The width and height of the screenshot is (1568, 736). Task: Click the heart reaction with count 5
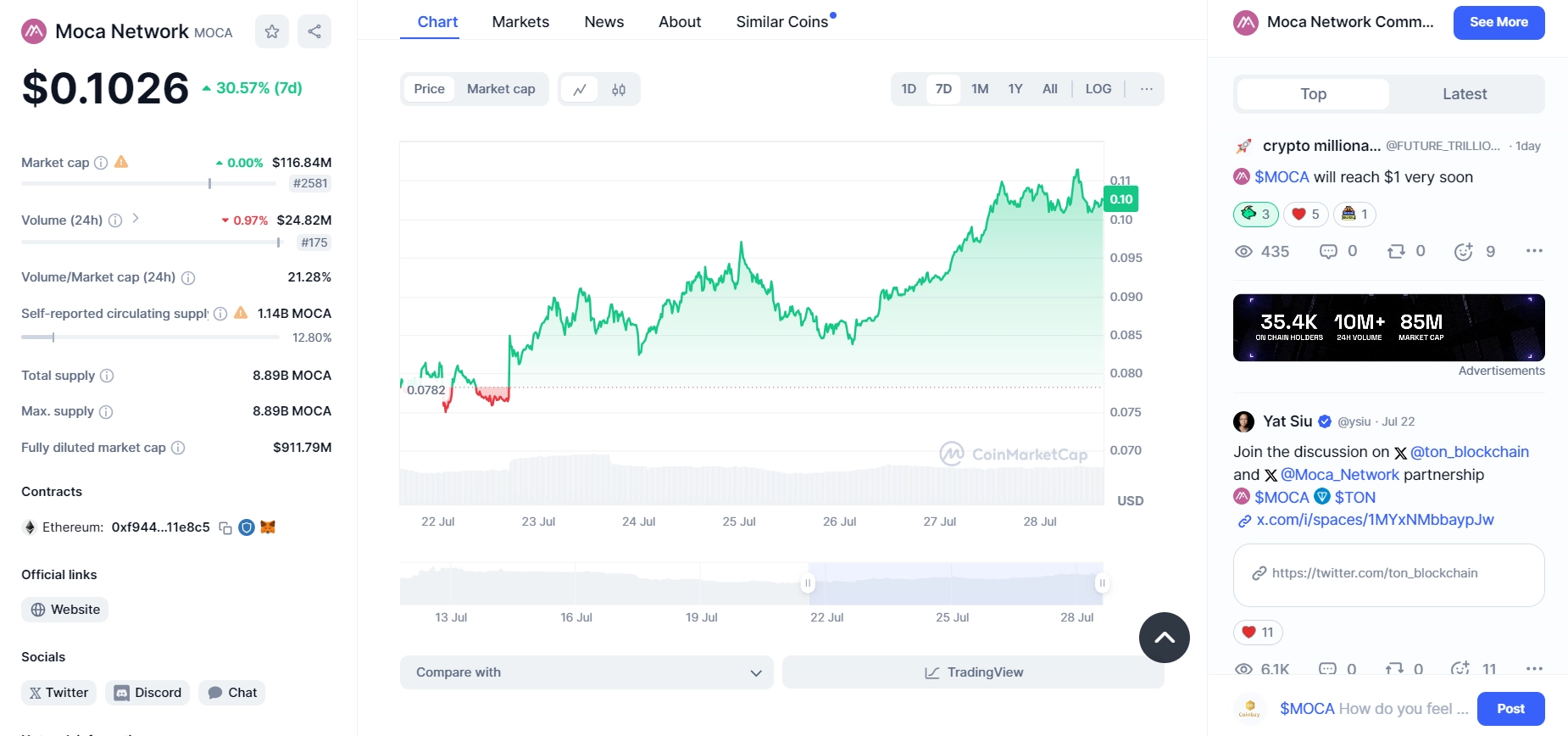pos(1305,215)
